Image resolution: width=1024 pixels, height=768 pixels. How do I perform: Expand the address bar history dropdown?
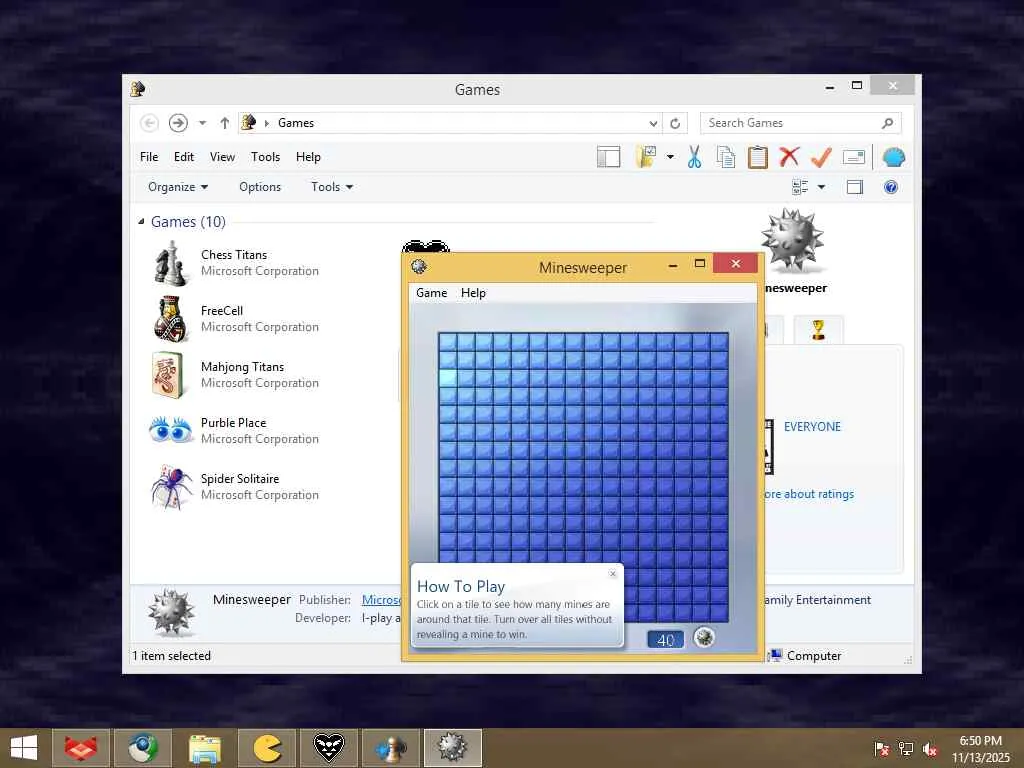[653, 123]
